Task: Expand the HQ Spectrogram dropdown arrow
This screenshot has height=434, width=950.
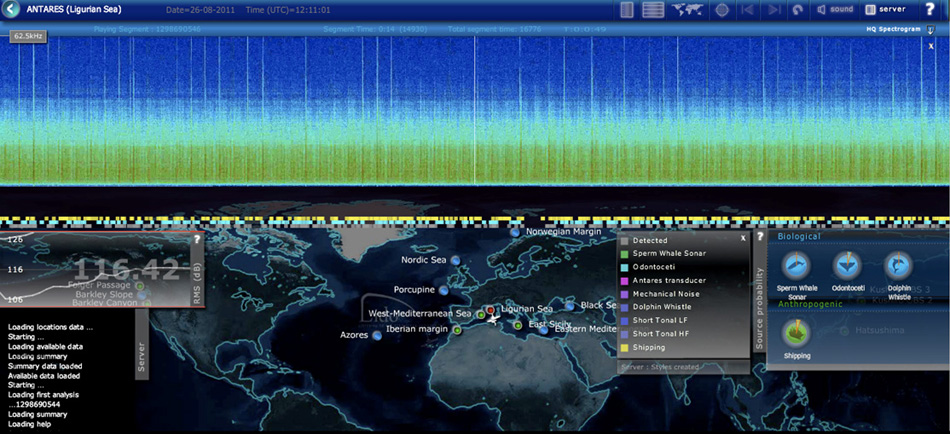Action: [931, 30]
